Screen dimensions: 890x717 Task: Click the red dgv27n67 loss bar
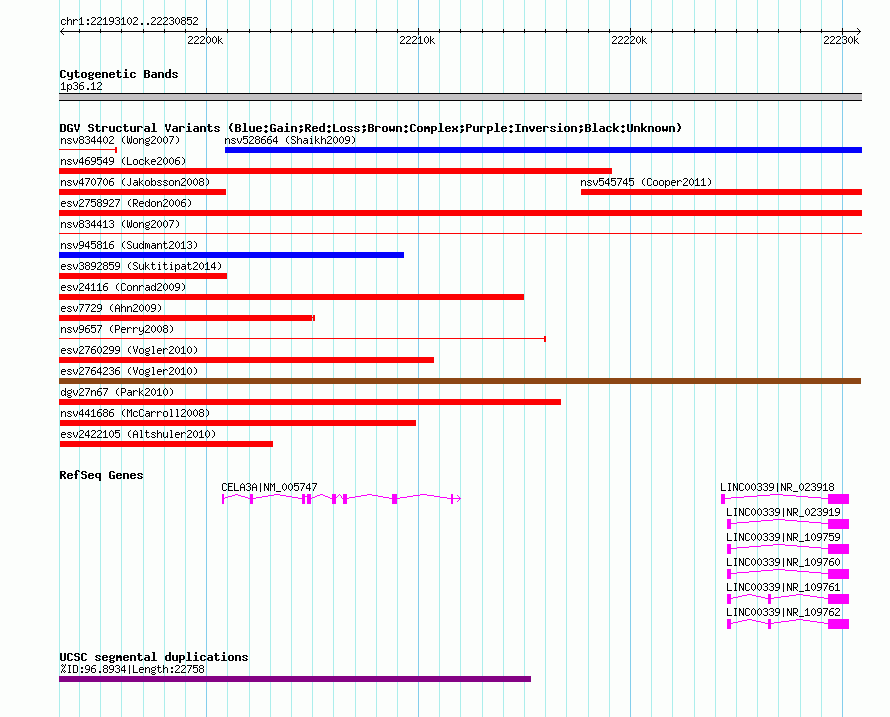(310, 402)
